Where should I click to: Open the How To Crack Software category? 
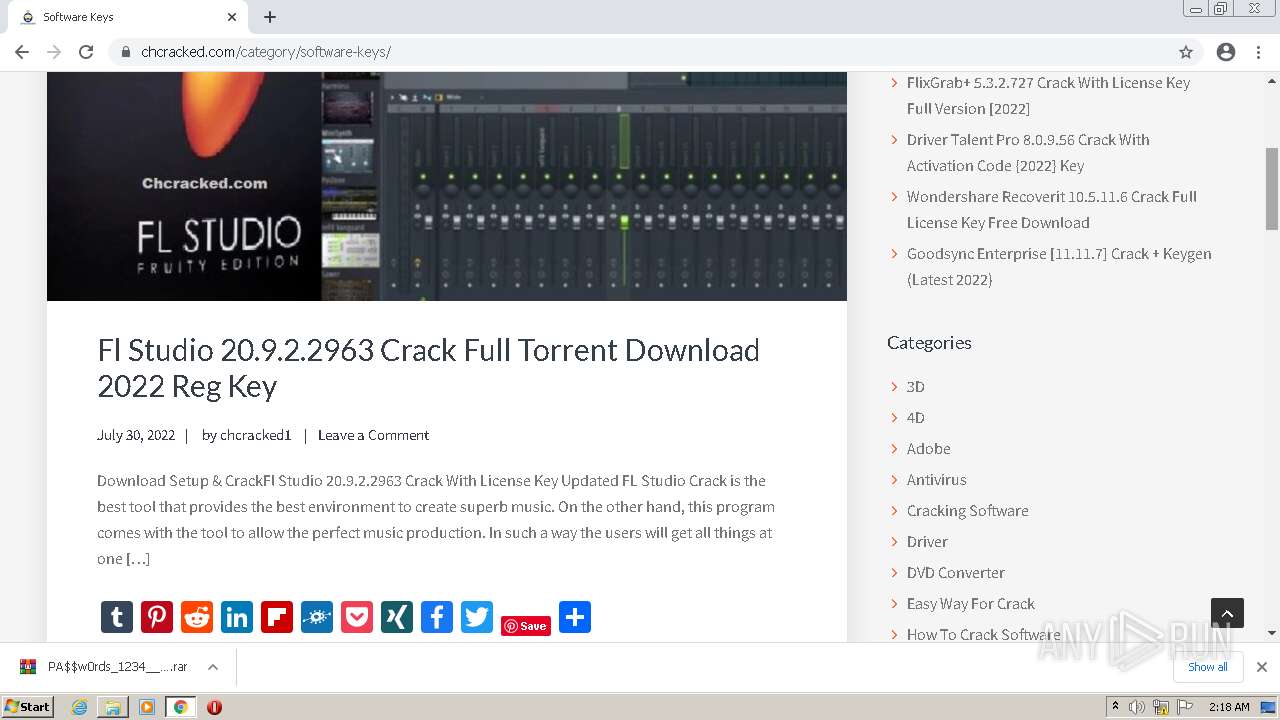983,635
